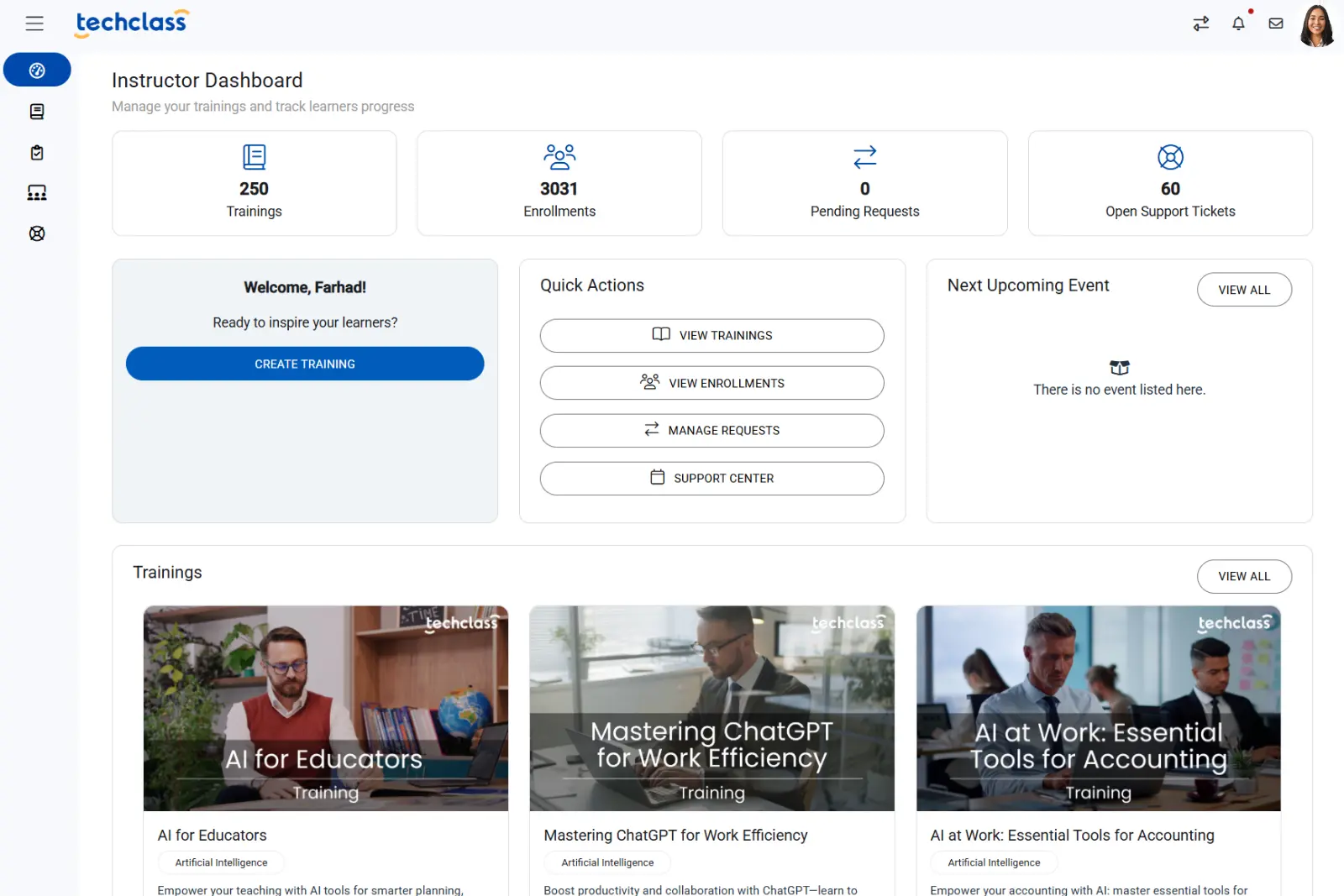The image size is (1344, 896).
Task: Click Artificial Intelligence tag under Mastering ChatGPT
Action: click(x=607, y=862)
